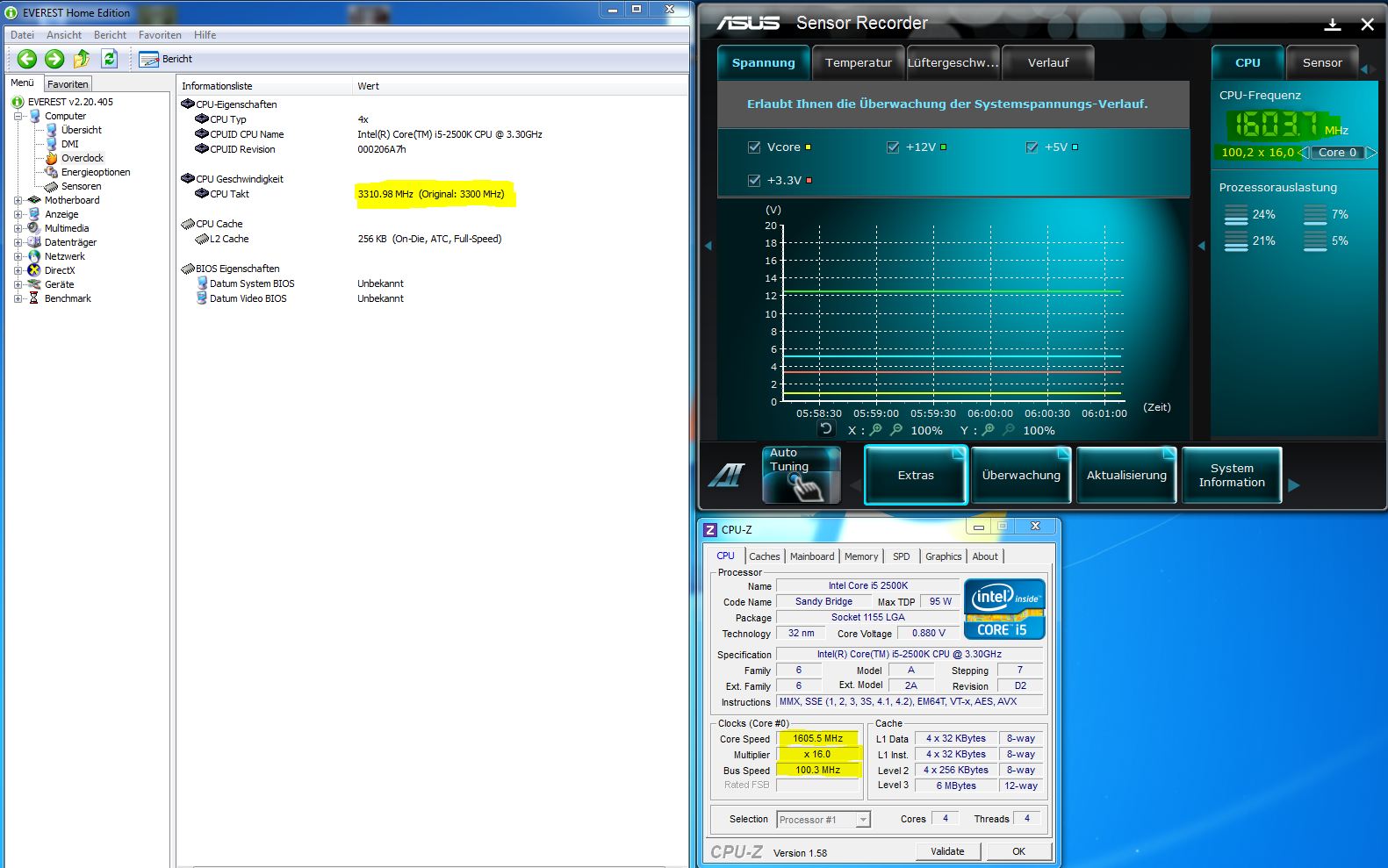Open System Information in AI Suite
Image resolution: width=1388 pixels, height=868 pixels.
[x=1232, y=475]
